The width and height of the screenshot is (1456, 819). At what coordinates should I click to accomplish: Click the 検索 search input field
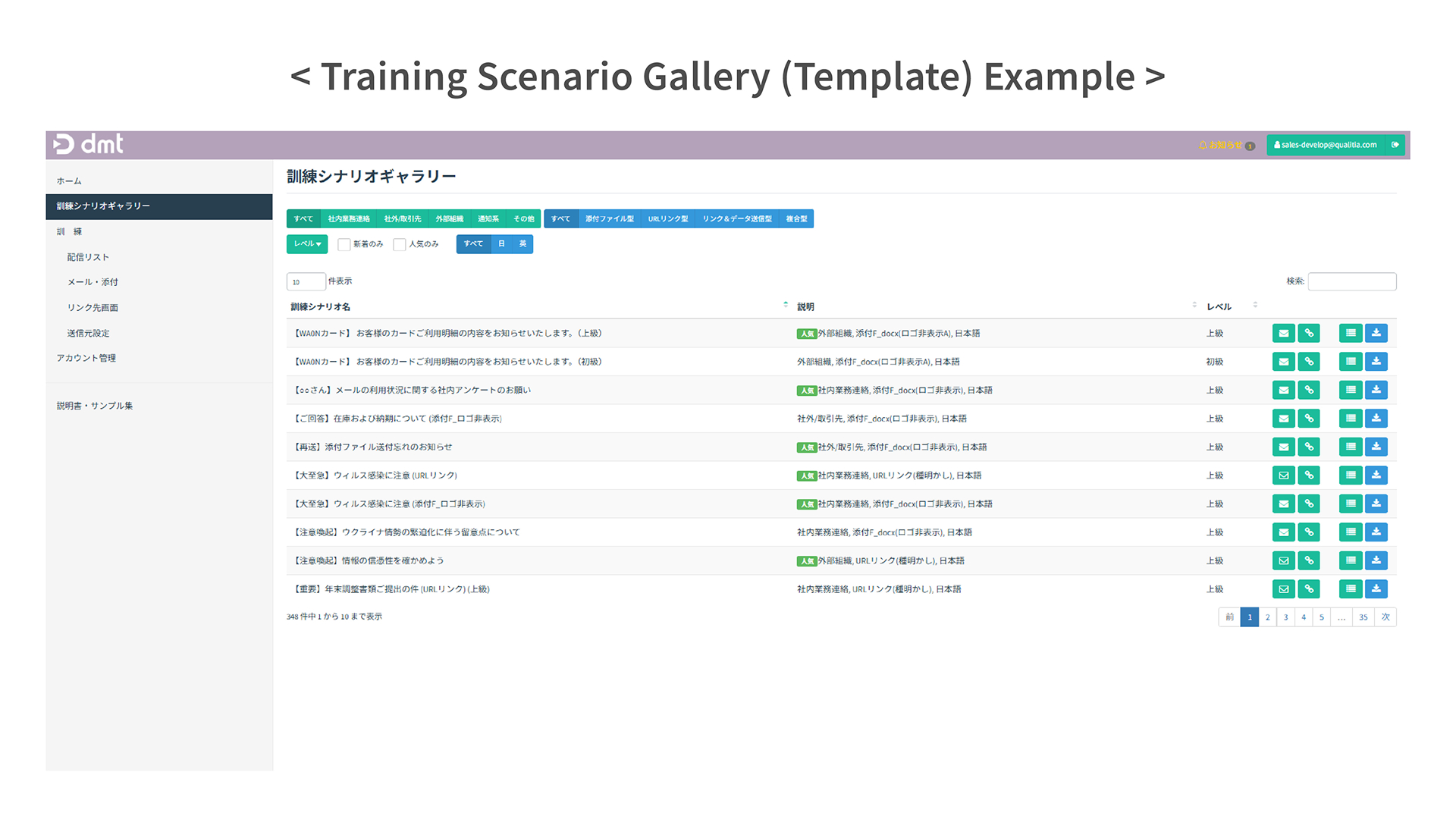pos(1351,281)
